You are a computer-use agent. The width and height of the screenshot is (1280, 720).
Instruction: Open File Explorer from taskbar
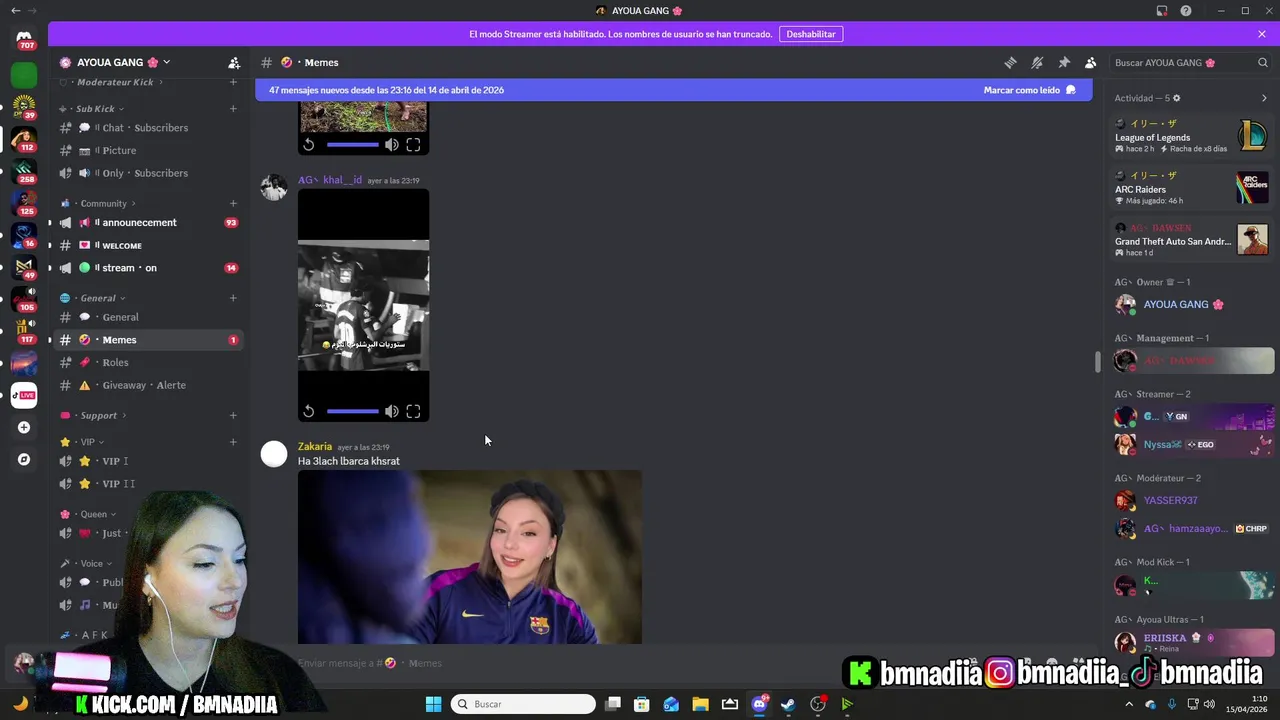[x=700, y=704]
